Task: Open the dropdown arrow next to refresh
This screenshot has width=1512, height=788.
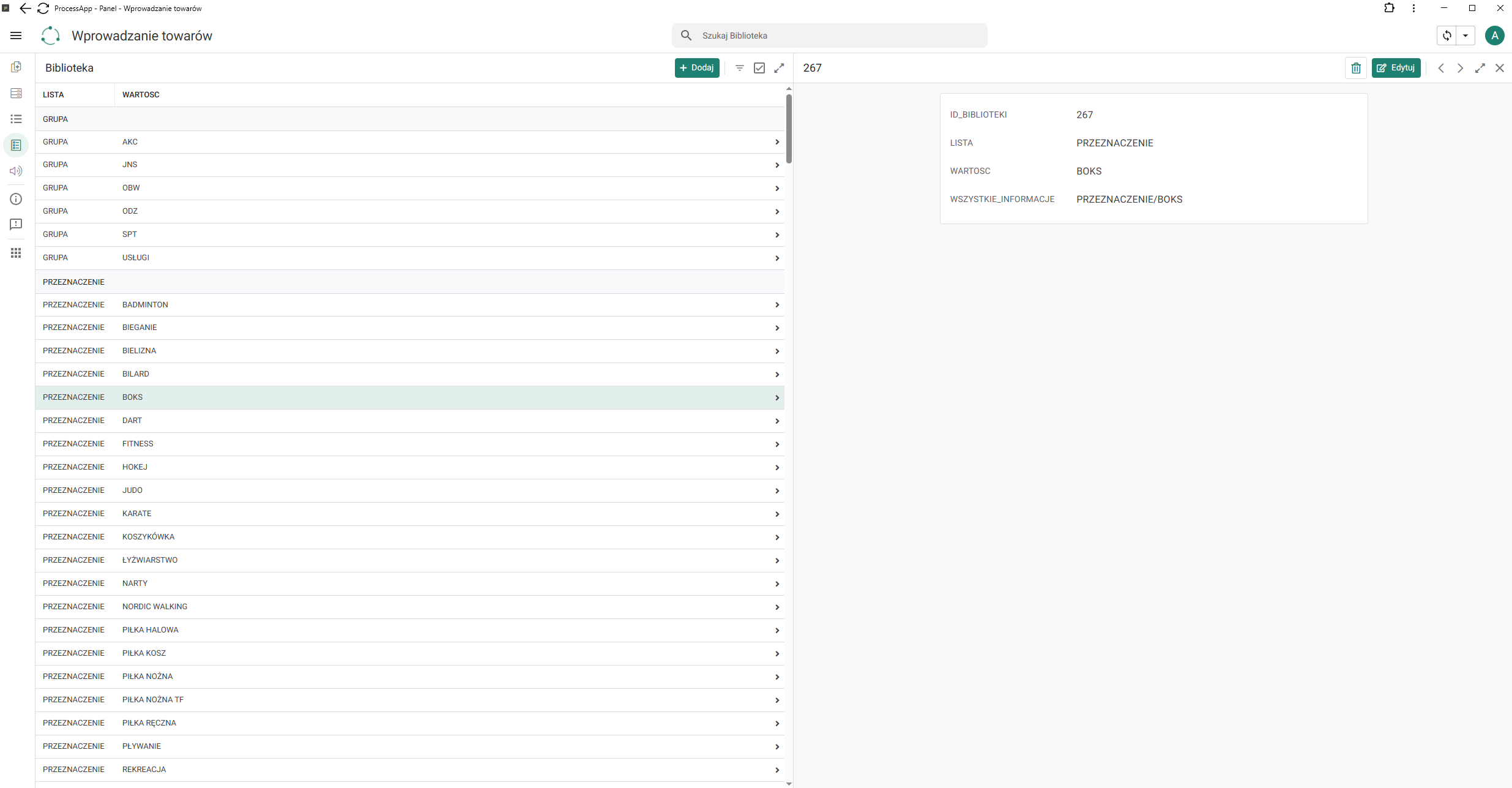Action: (x=1465, y=36)
